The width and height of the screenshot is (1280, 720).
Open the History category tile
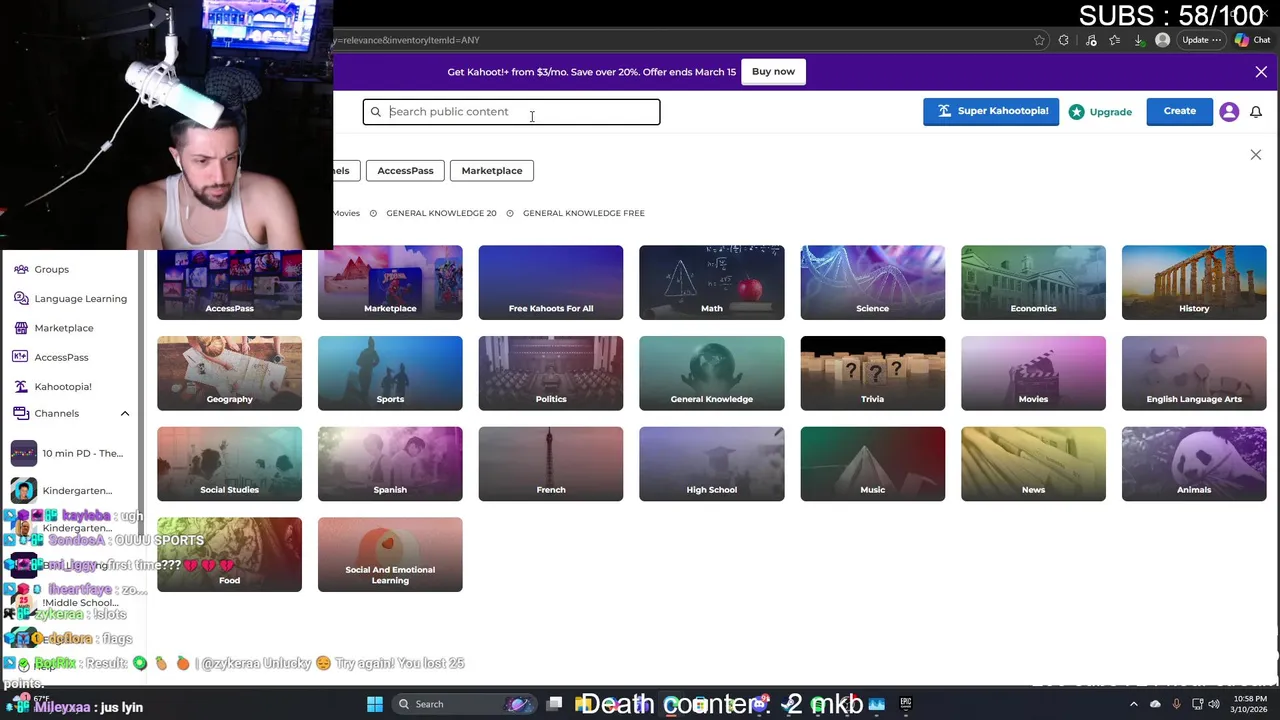[1194, 283]
